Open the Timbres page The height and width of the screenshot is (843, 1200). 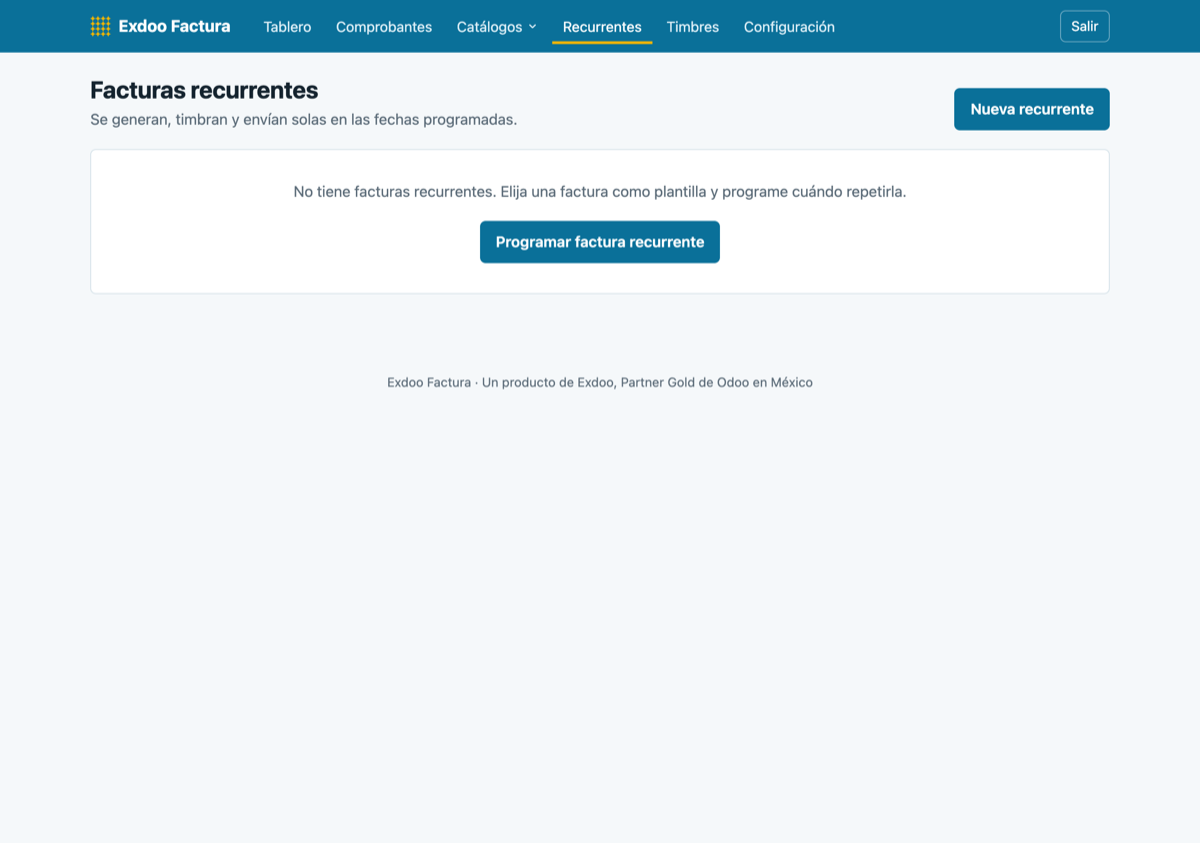(x=693, y=27)
